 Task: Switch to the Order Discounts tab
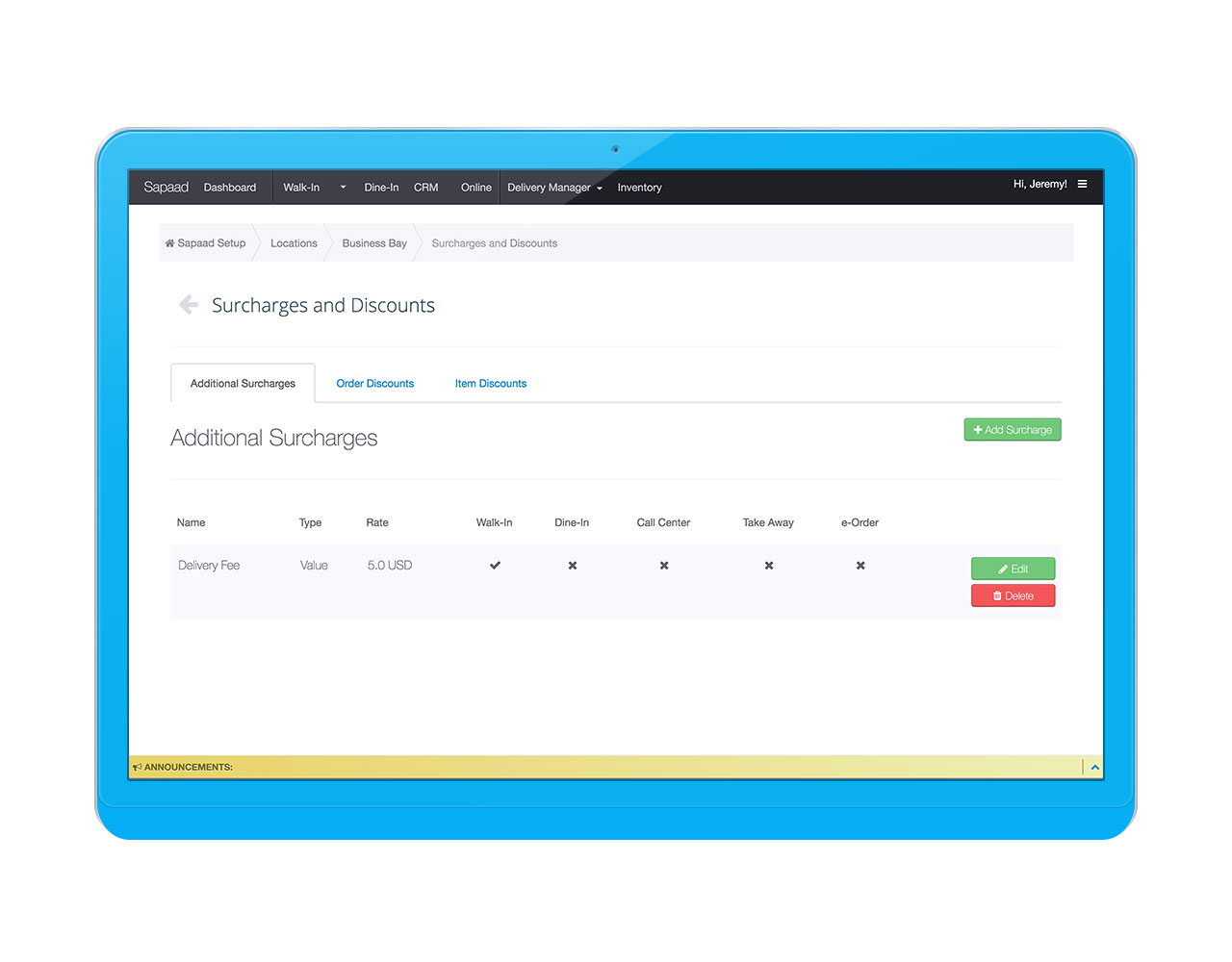374,383
